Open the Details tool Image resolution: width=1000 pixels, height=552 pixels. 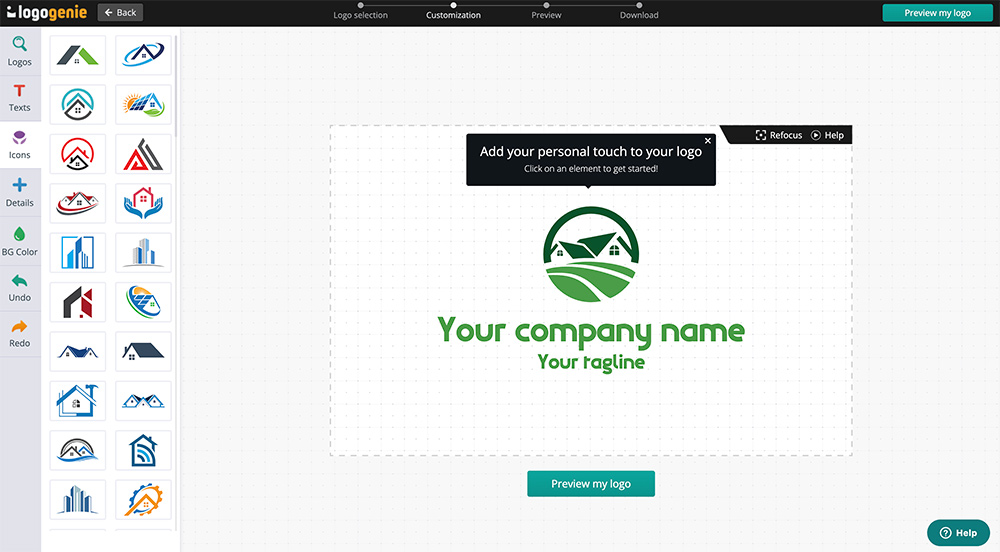pos(20,192)
